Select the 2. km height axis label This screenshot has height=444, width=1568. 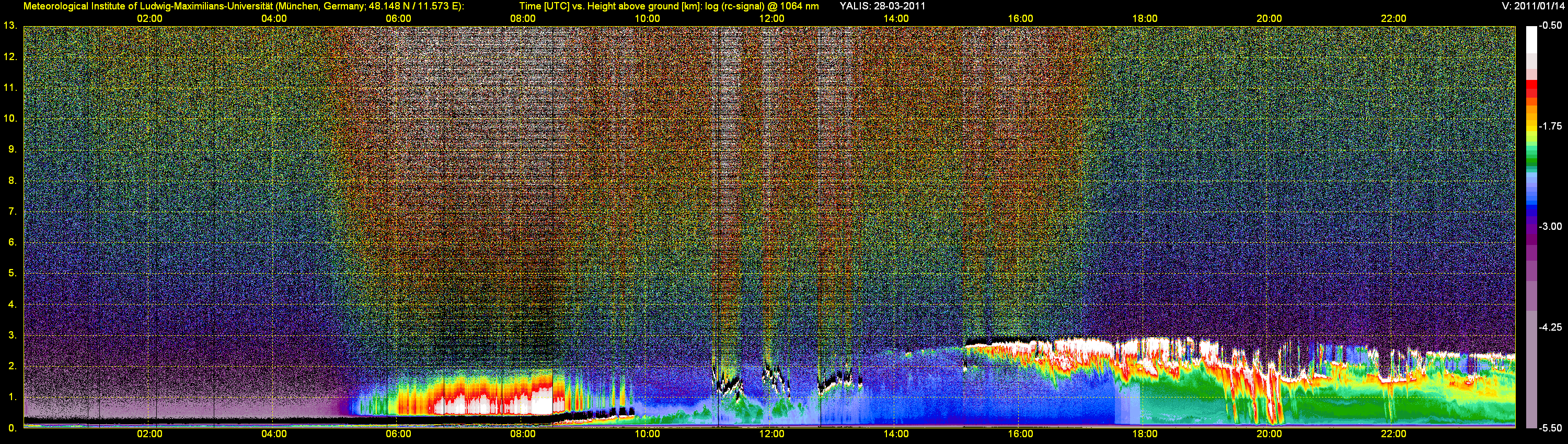[13, 366]
